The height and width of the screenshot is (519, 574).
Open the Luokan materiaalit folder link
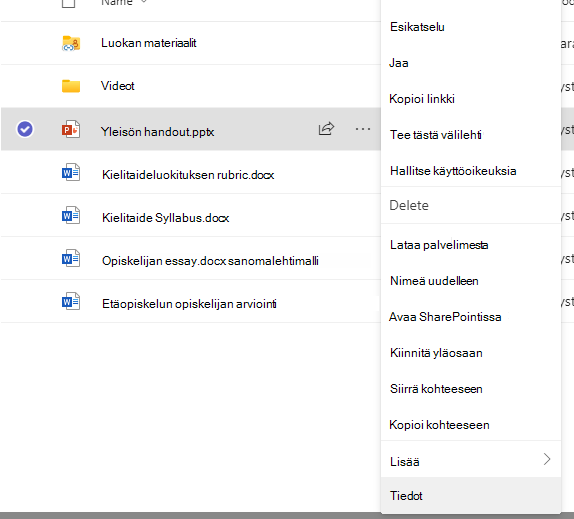coord(149,43)
